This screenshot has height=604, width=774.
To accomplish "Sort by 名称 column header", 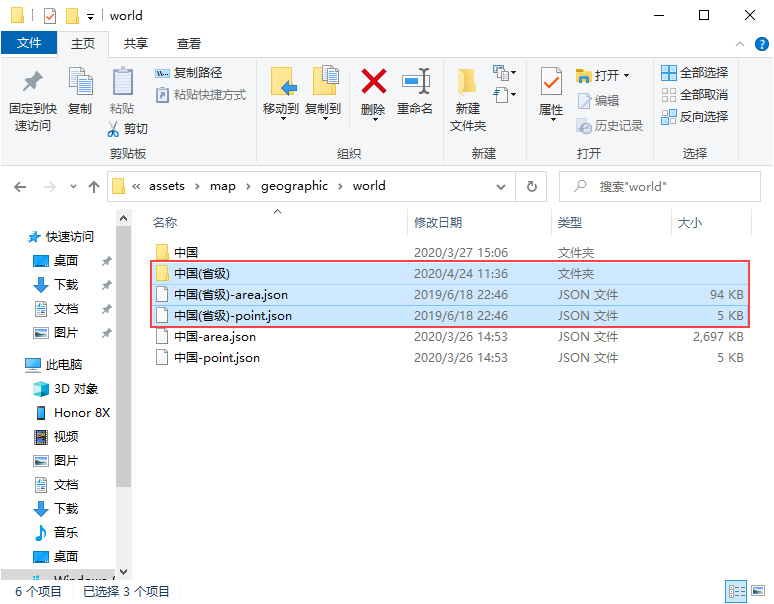I will [165, 223].
